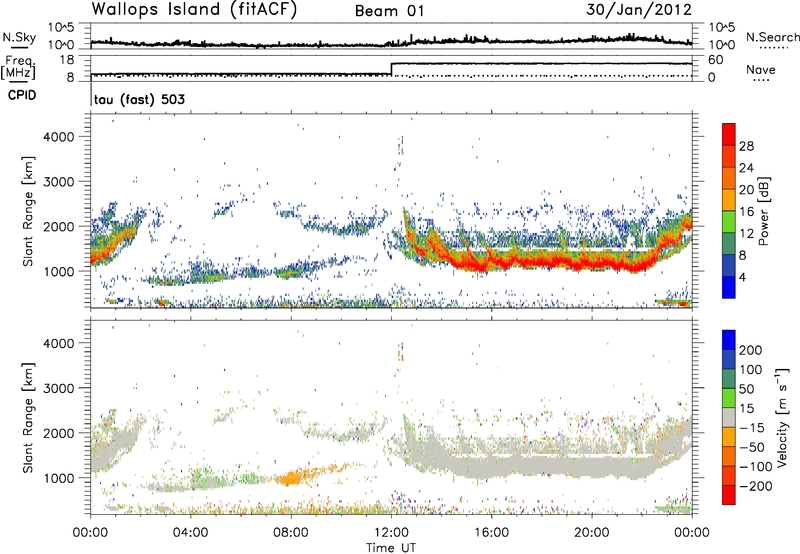Click the 'Time UT' axis label
Viewport: 800px width, 554px height.
[x=391, y=548]
